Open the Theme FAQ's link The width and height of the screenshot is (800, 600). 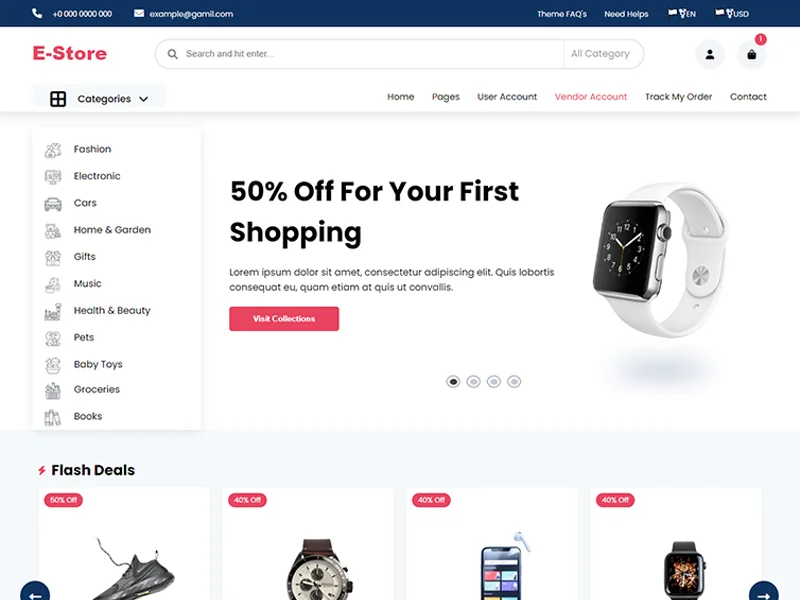pos(562,14)
